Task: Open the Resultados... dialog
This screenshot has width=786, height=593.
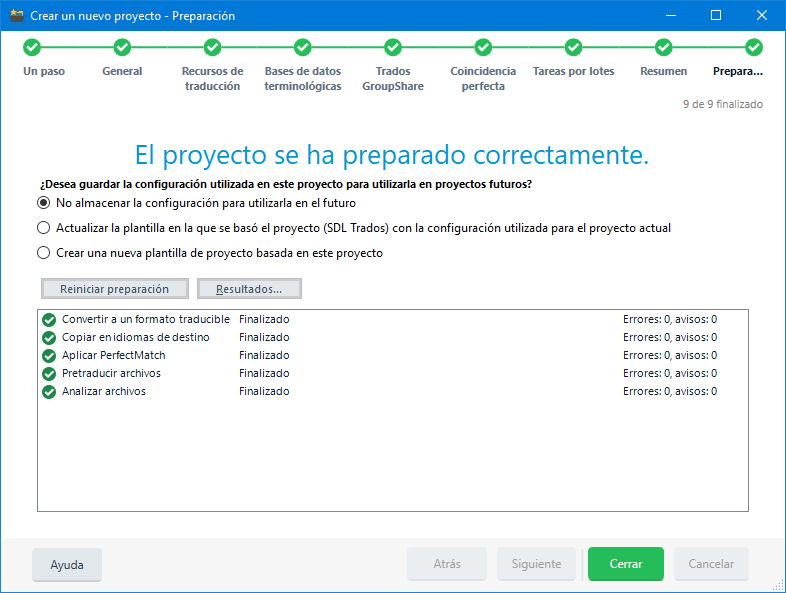Action: (249, 289)
